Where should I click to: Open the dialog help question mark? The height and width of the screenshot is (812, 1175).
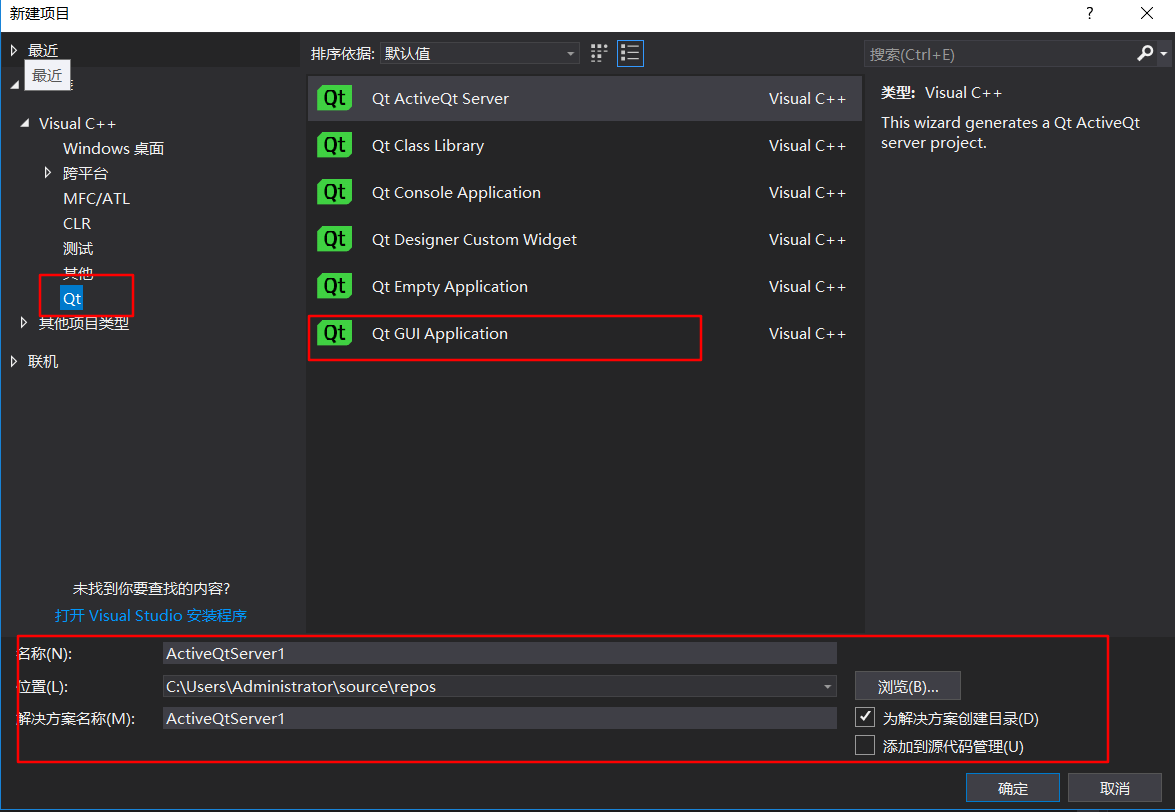pos(1090,13)
